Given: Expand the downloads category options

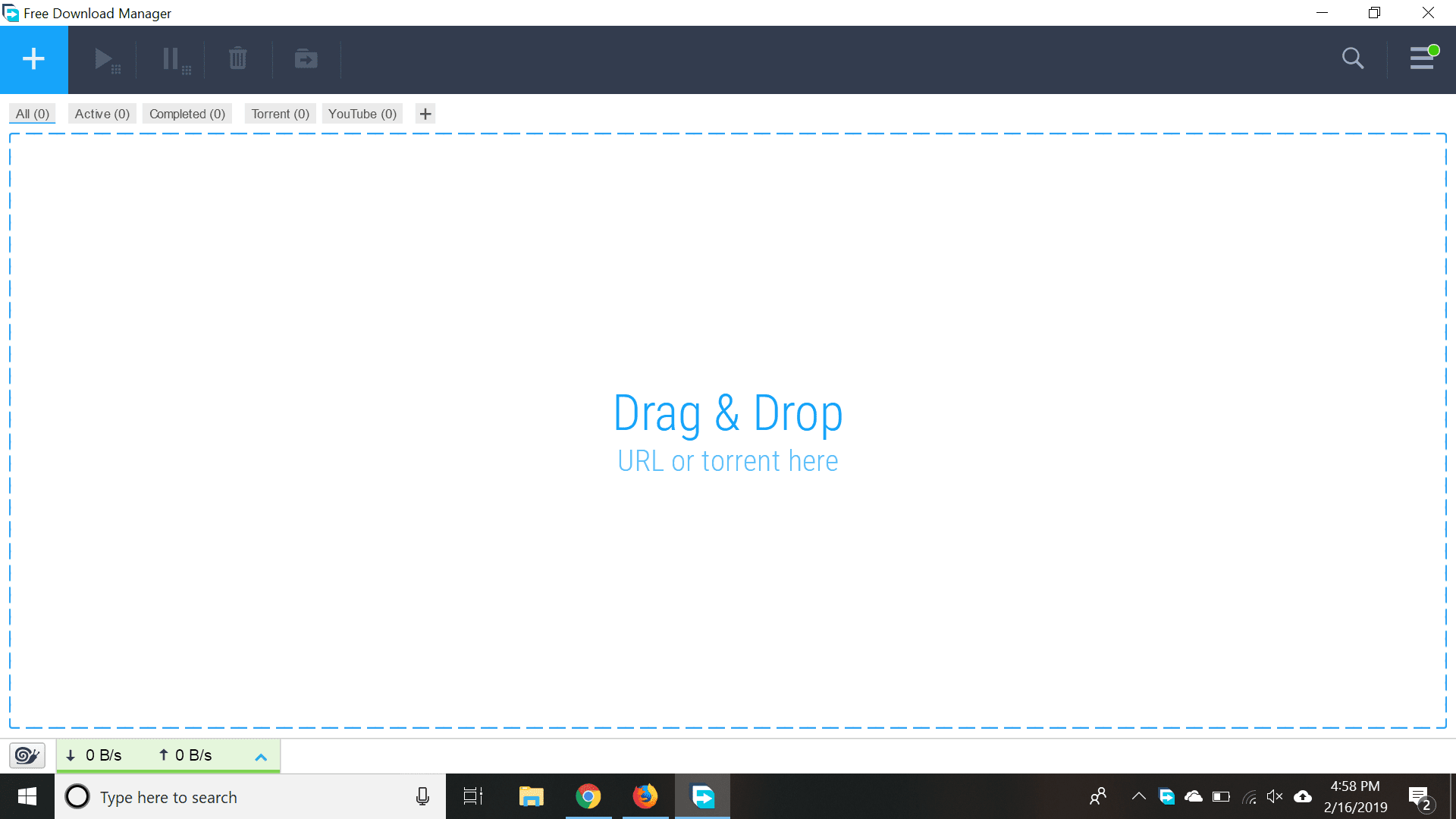Looking at the screenshot, I should 426,113.
